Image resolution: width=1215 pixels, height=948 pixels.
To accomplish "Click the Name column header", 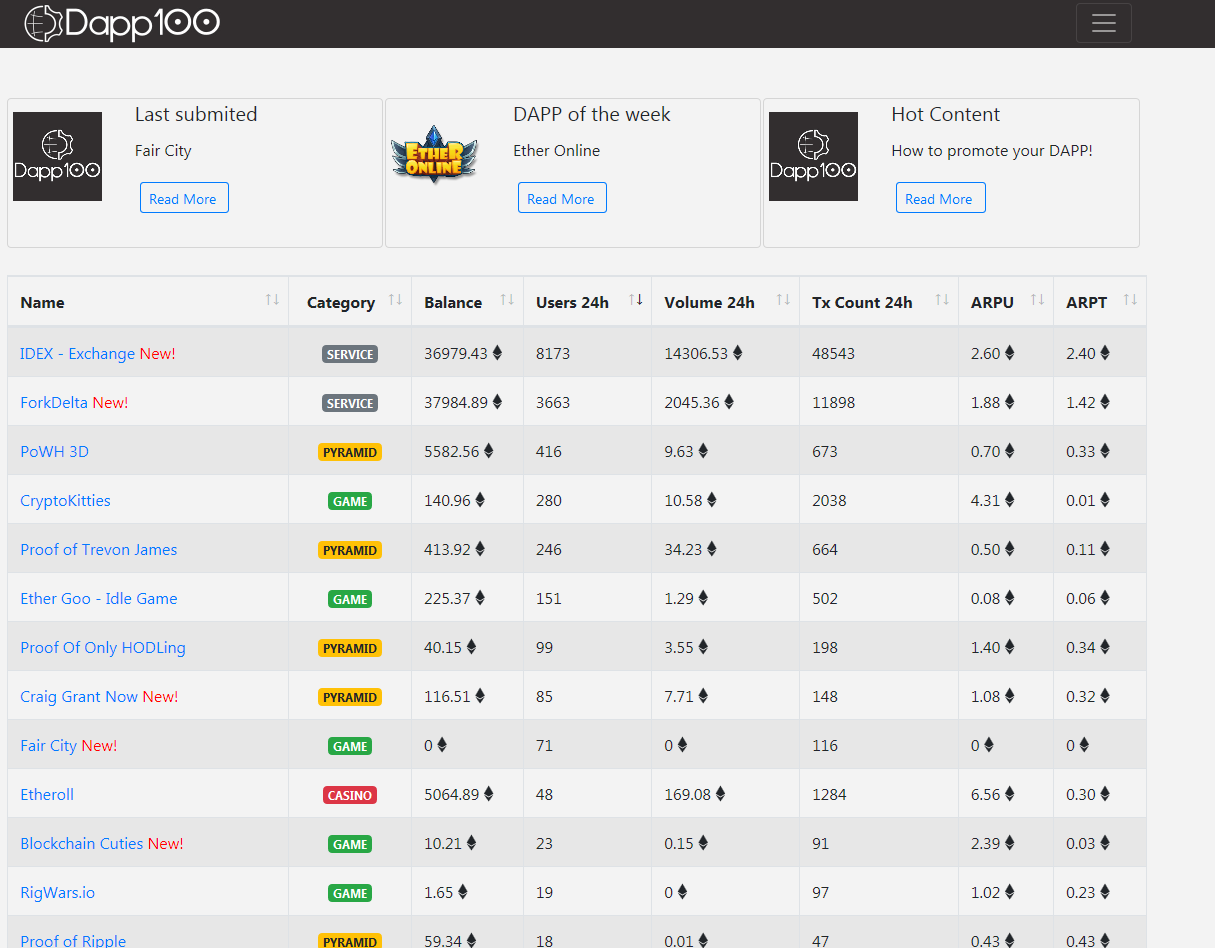I will tap(148, 302).
